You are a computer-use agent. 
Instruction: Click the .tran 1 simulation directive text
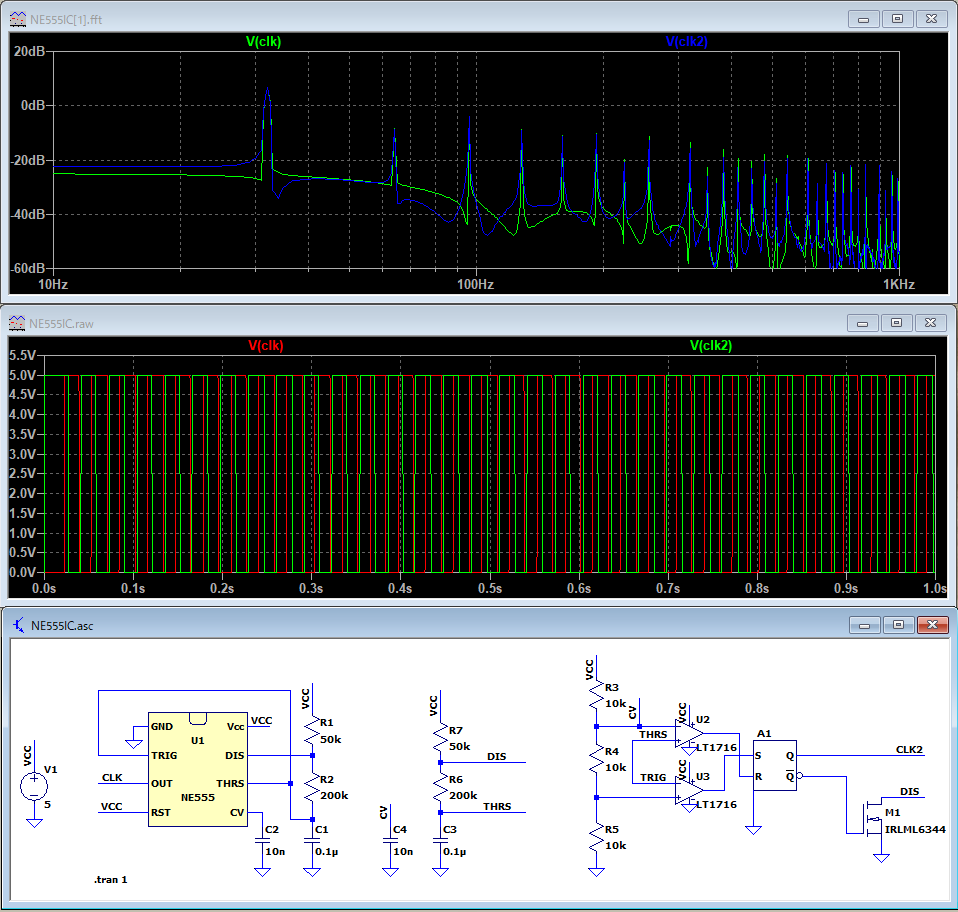tap(110, 880)
